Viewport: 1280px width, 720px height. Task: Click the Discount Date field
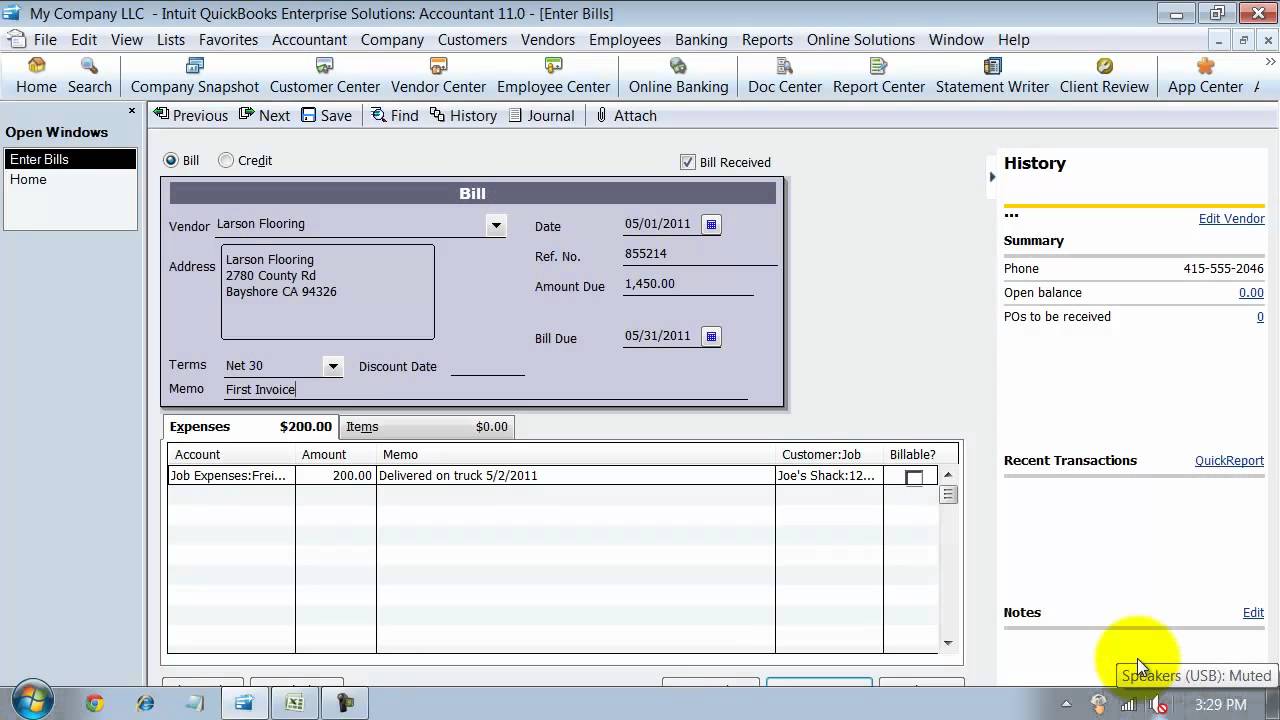pos(487,366)
